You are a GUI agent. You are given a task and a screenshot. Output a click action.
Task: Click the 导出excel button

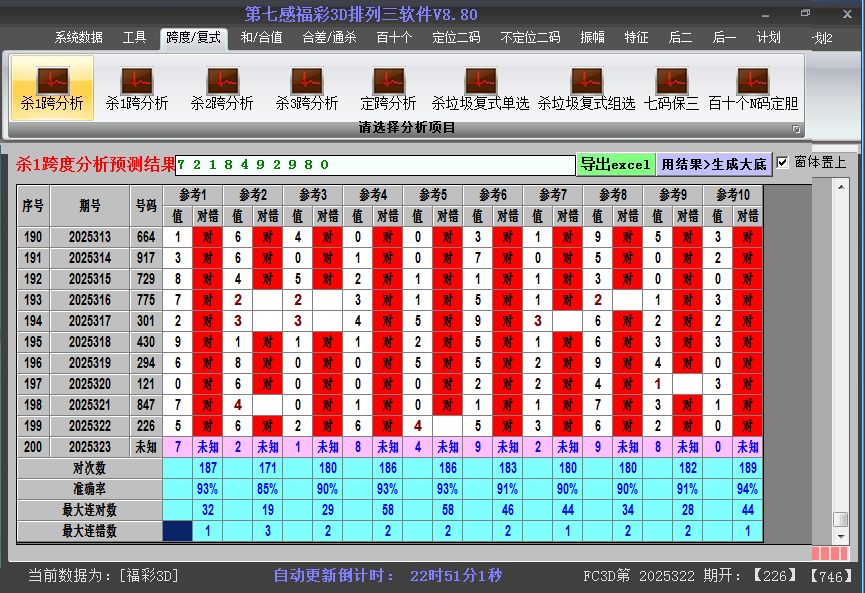(615, 164)
